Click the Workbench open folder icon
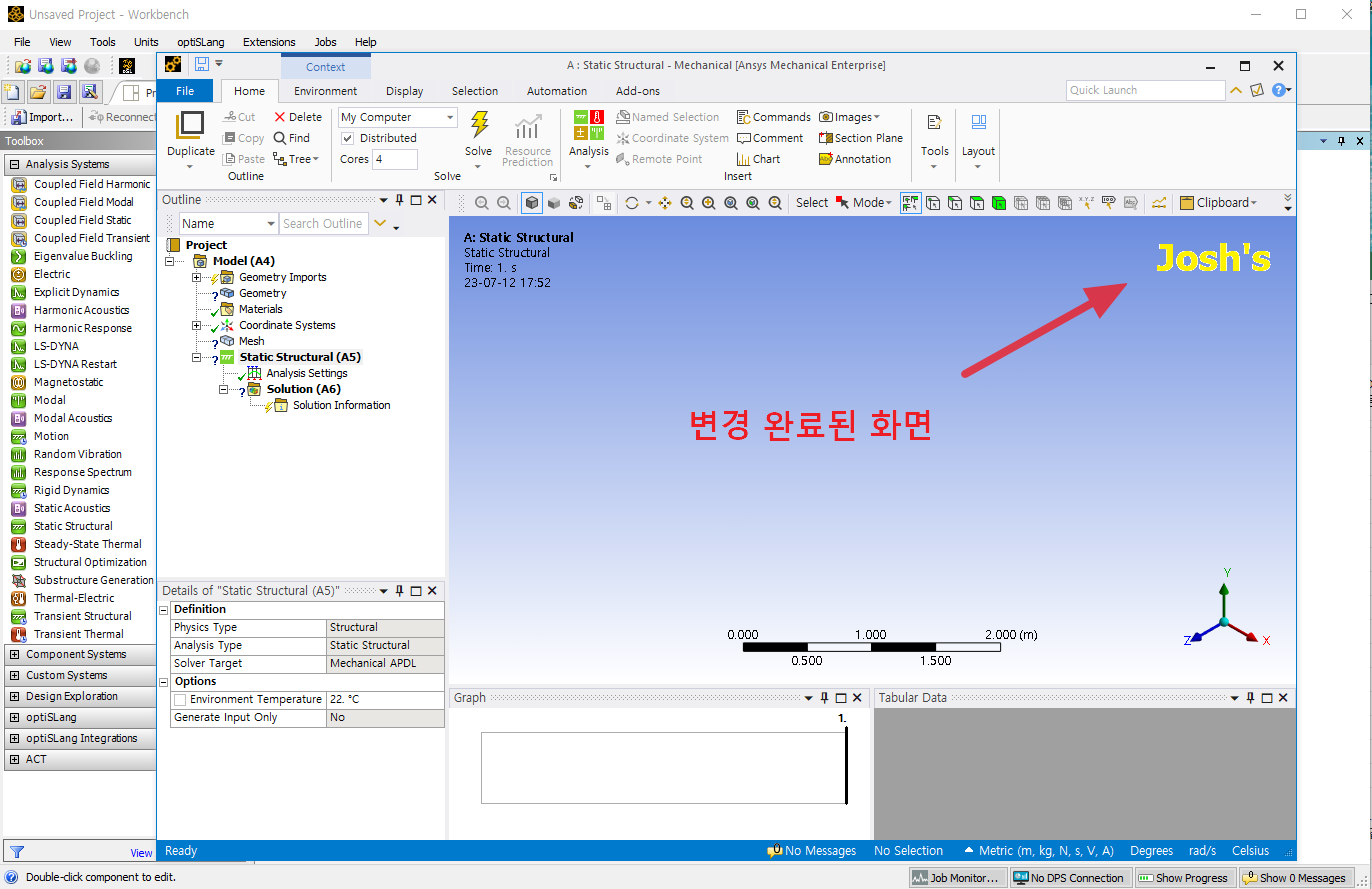 point(38,92)
